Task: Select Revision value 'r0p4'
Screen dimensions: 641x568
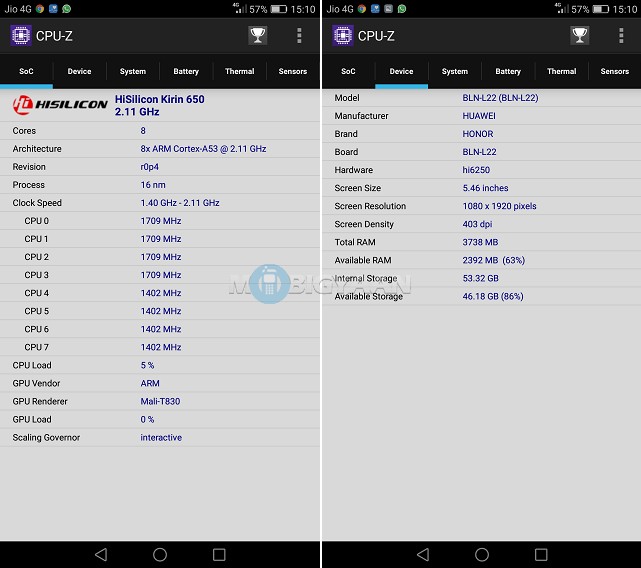Action: pos(150,167)
